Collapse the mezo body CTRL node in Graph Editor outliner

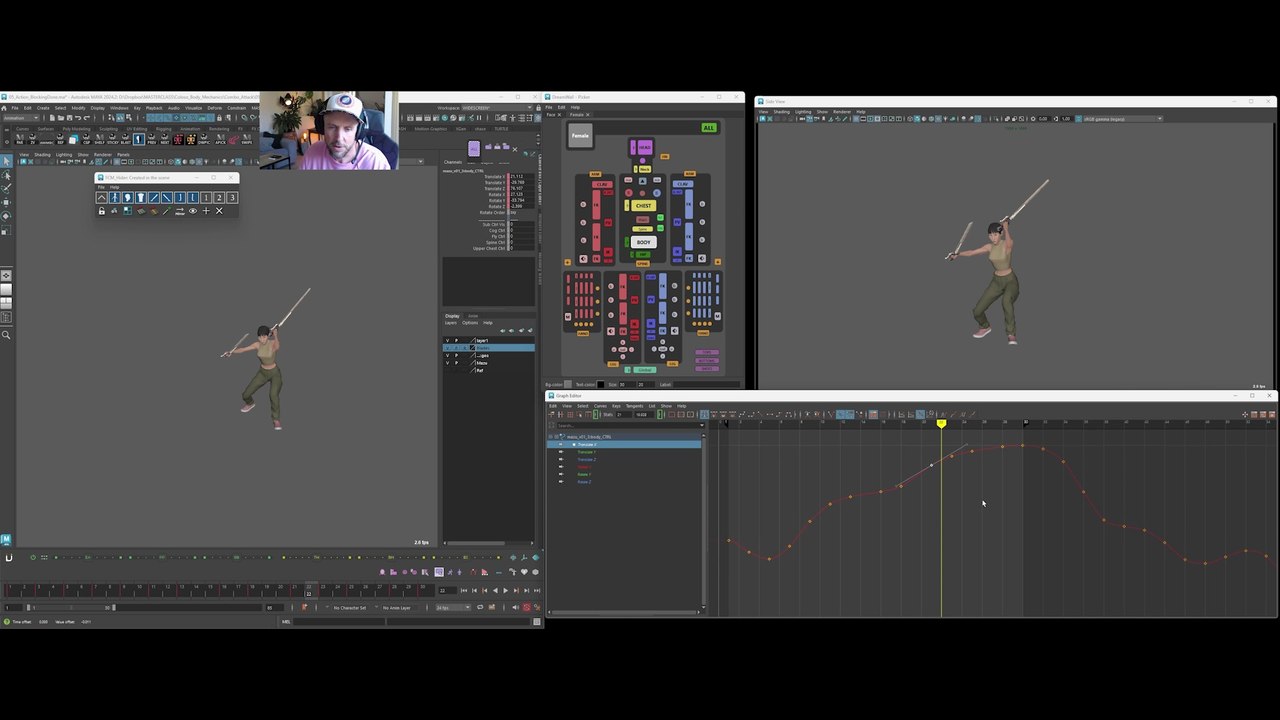(551, 437)
